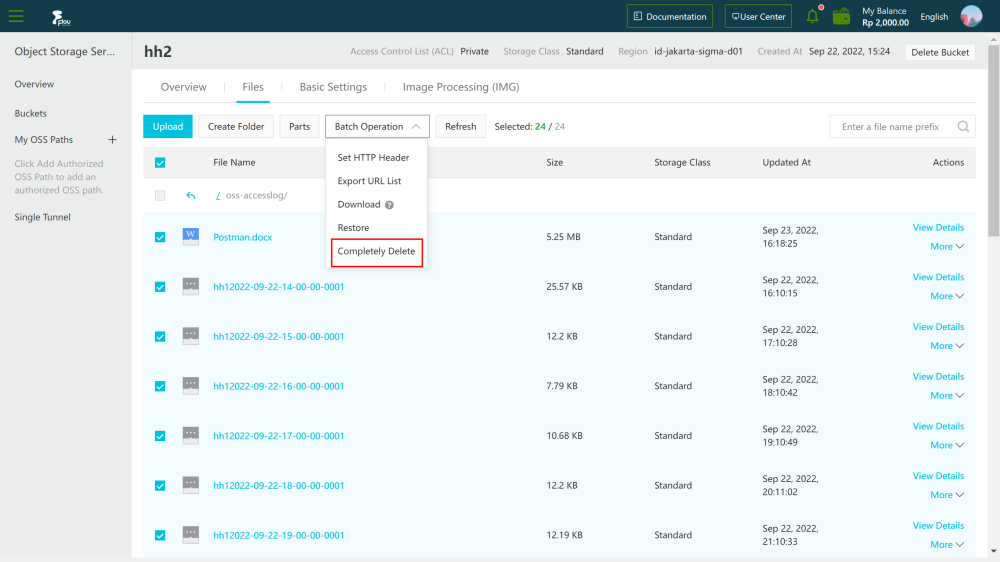Expand More for hh12022-09-22-17-00-00-0001

(x=946, y=445)
